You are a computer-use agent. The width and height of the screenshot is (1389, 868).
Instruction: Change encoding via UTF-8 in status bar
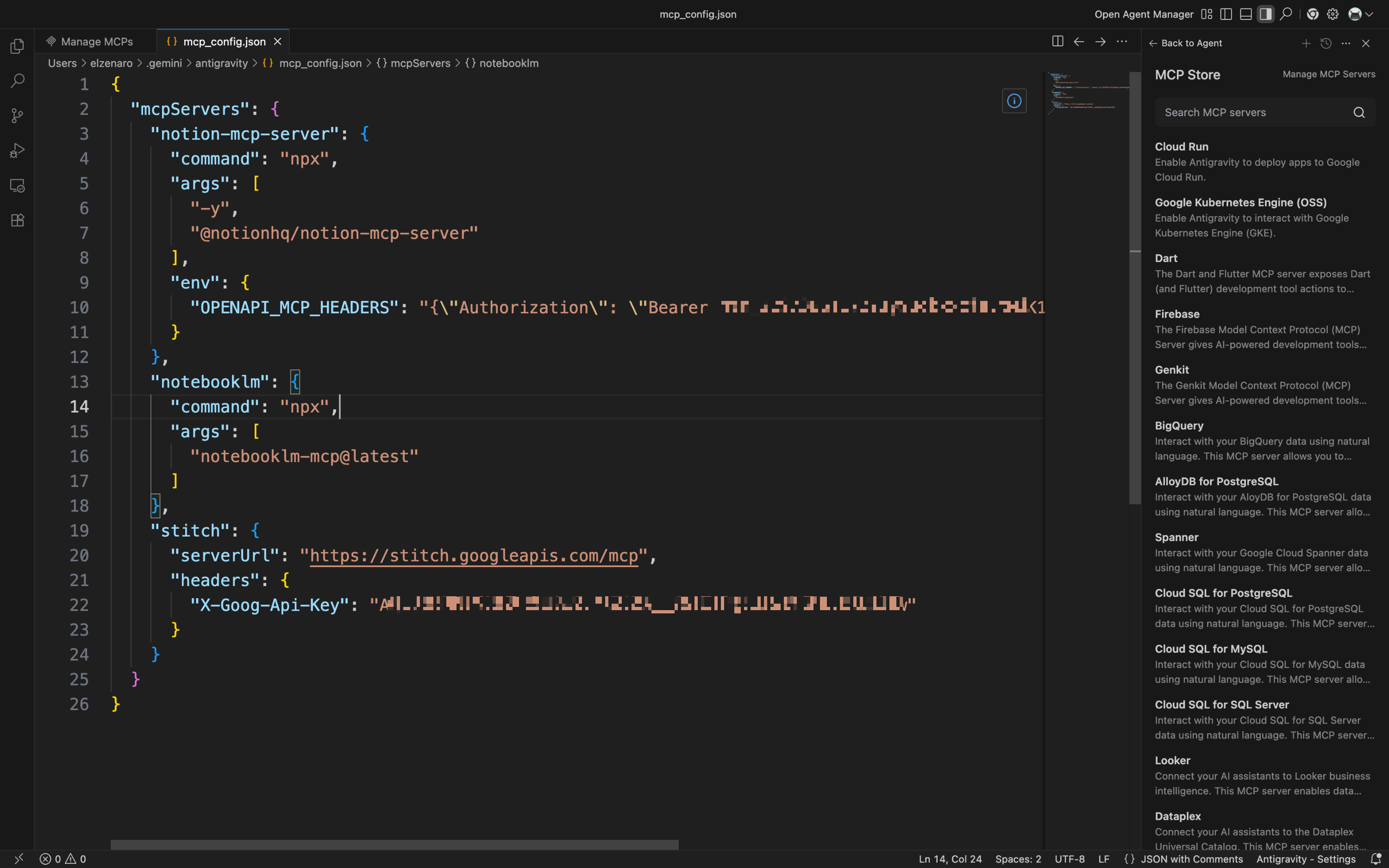point(1070,859)
